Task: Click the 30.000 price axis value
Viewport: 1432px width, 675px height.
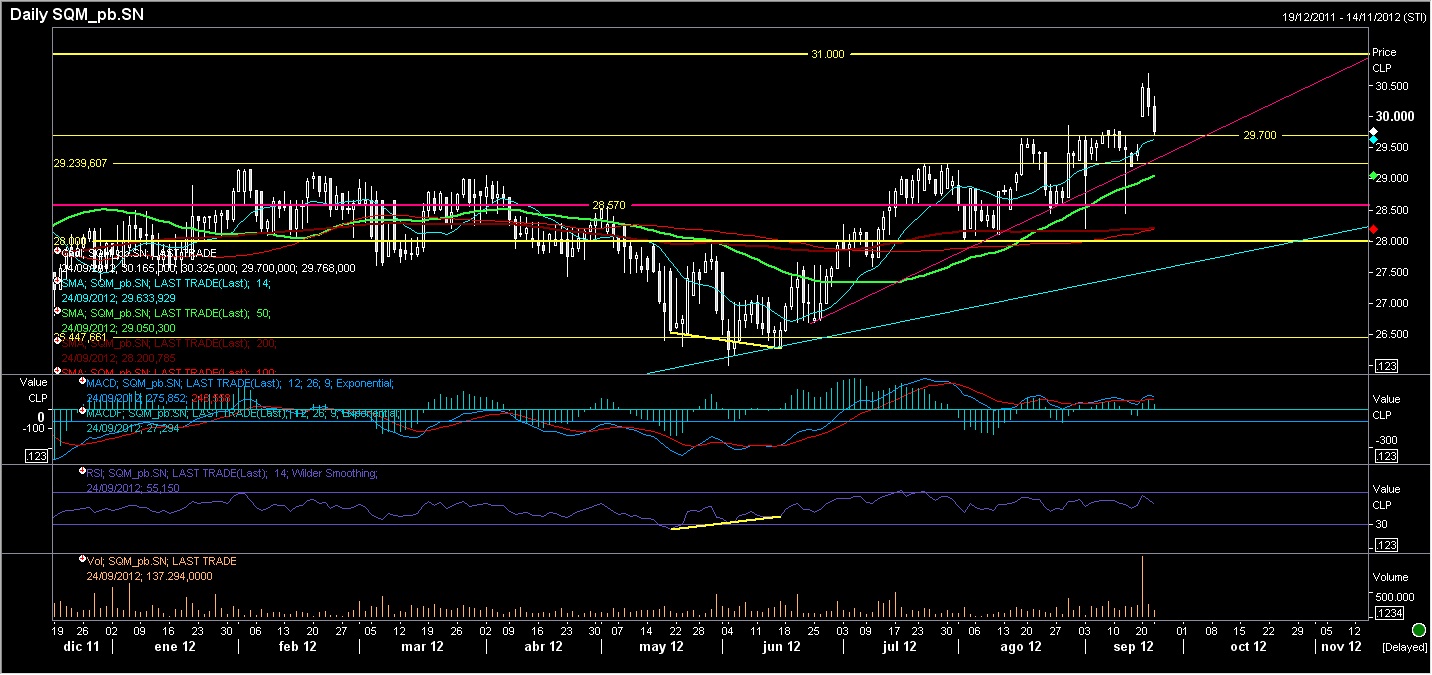Action: pyautogui.click(x=1395, y=116)
